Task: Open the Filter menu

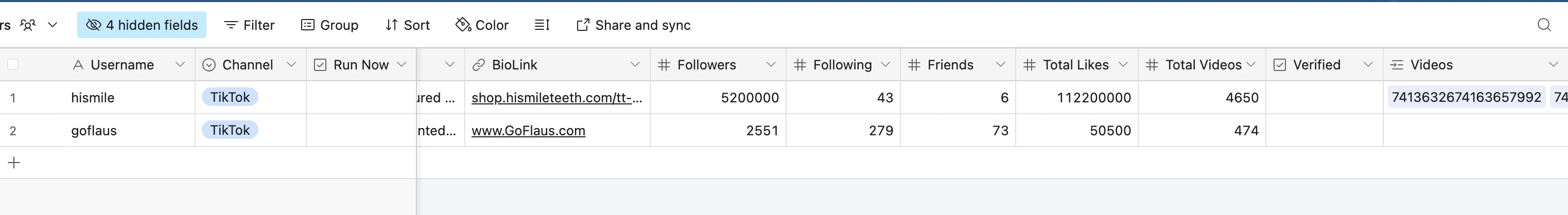Action: coord(250,25)
